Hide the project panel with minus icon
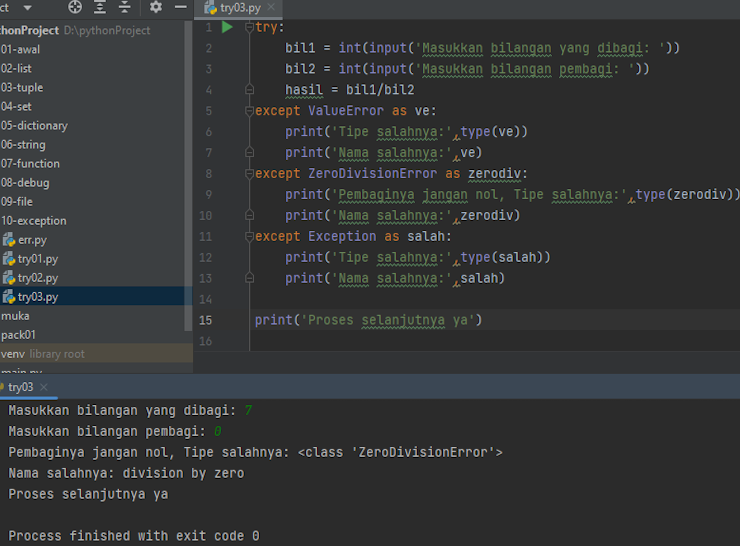The image size is (740, 546). 180,7
